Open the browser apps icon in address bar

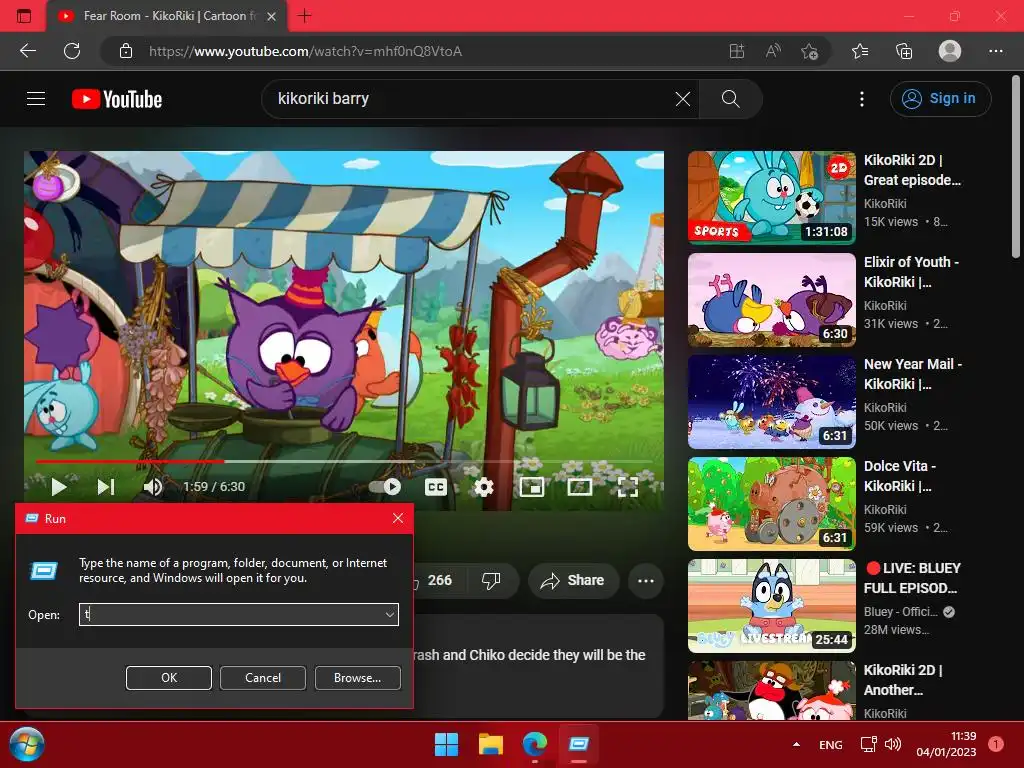737,51
